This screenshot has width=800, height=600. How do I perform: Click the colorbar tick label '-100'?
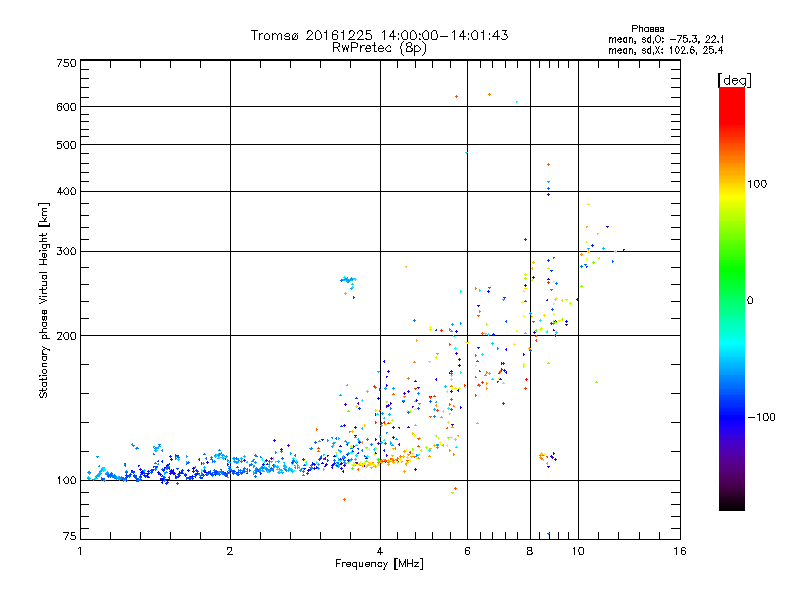tap(761, 417)
